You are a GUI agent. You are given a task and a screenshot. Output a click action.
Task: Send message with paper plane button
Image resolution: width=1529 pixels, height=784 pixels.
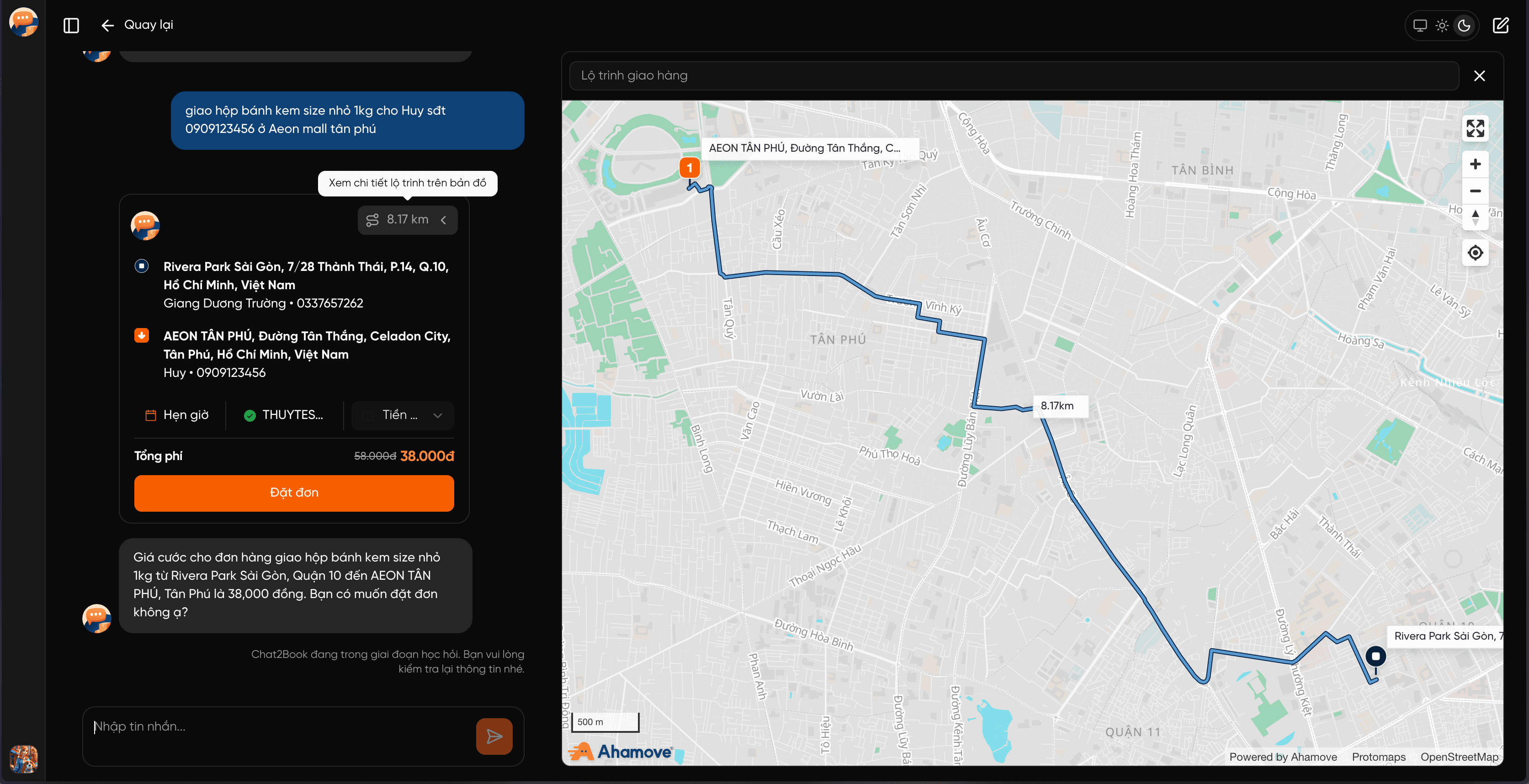494,736
